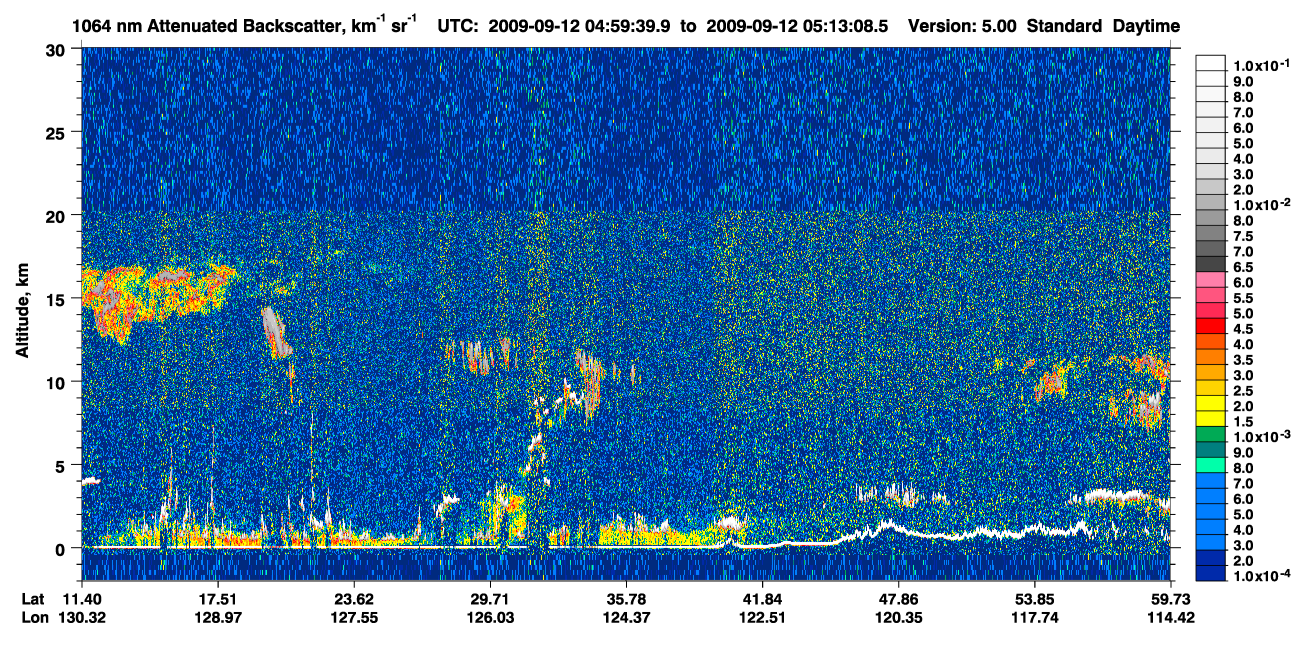The width and height of the screenshot is (1300, 667).
Task: Click the word 'Daytime' in the header
Action: 1146,26
